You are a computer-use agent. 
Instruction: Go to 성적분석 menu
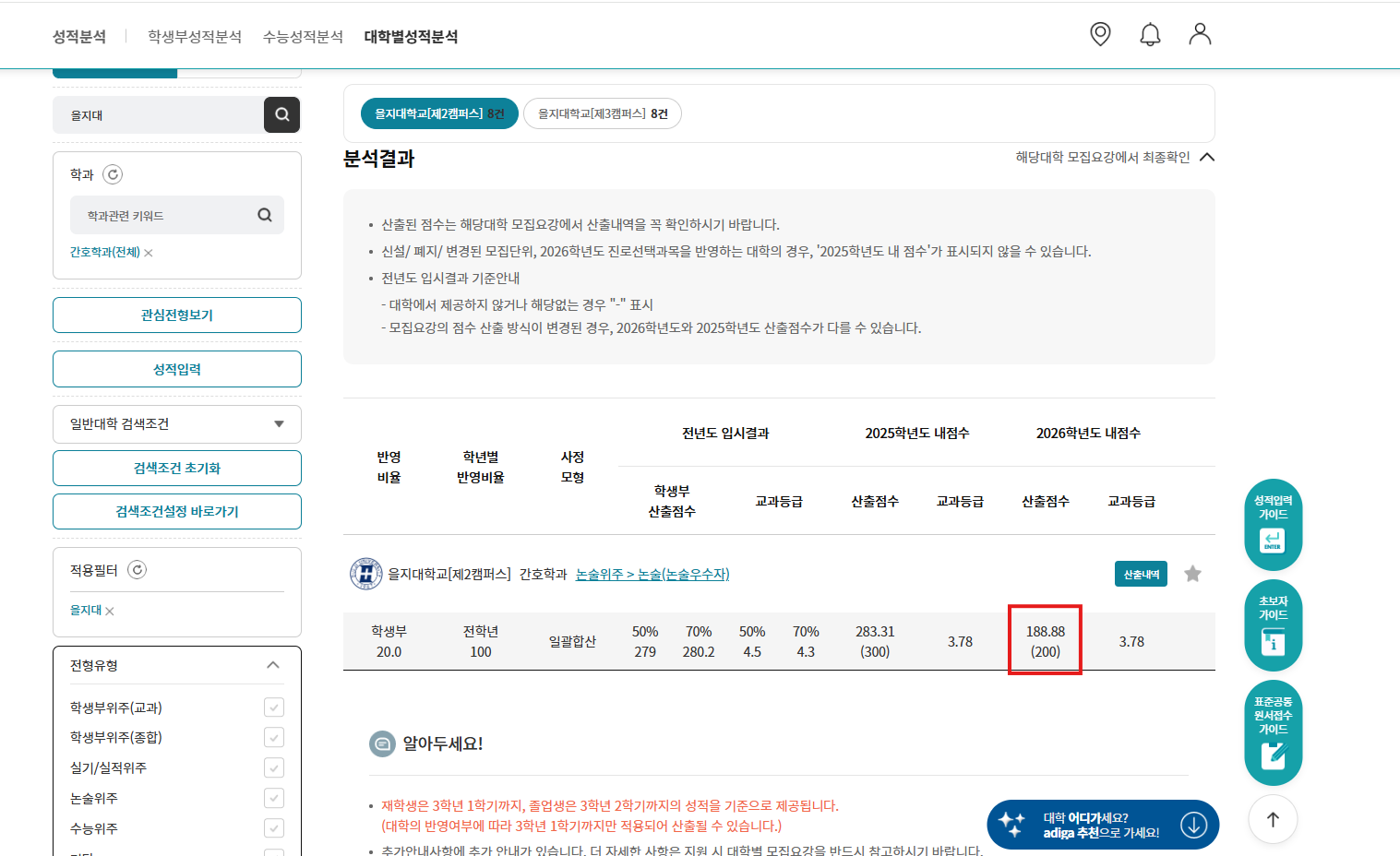[79, 36]
